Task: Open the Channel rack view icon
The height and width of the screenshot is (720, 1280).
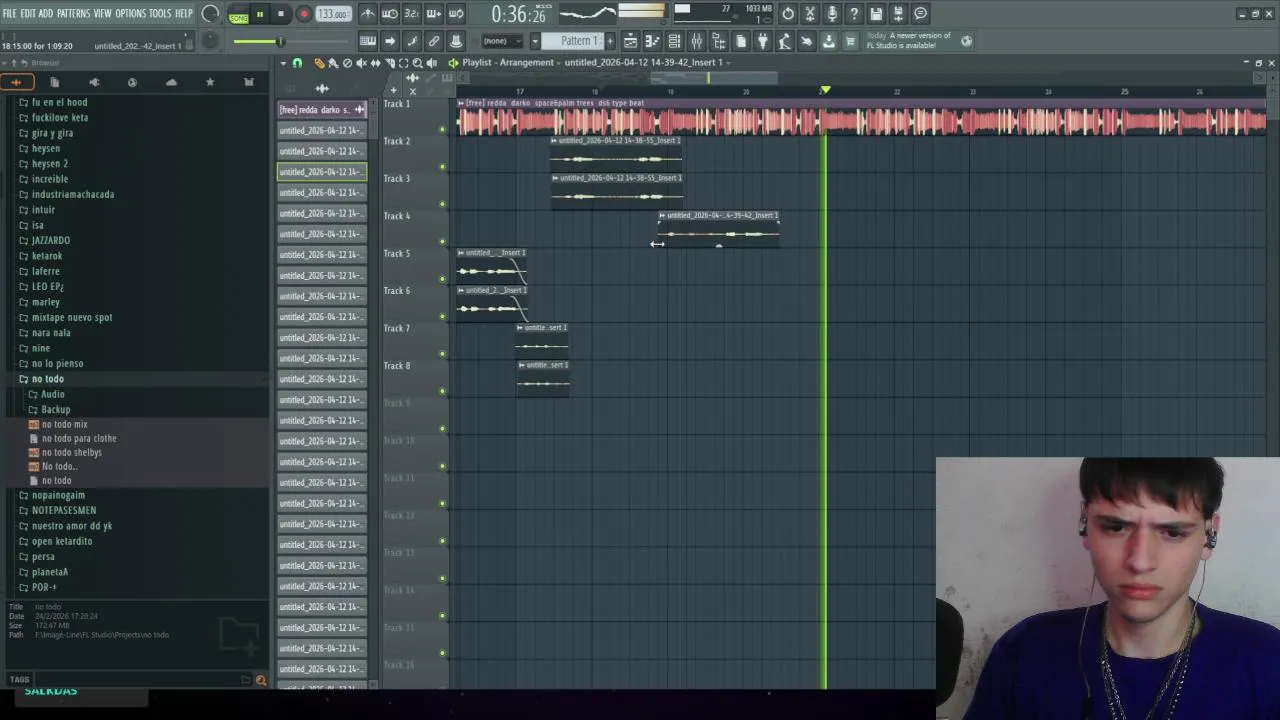Action: pyautogui.click(x=674, y=41)
